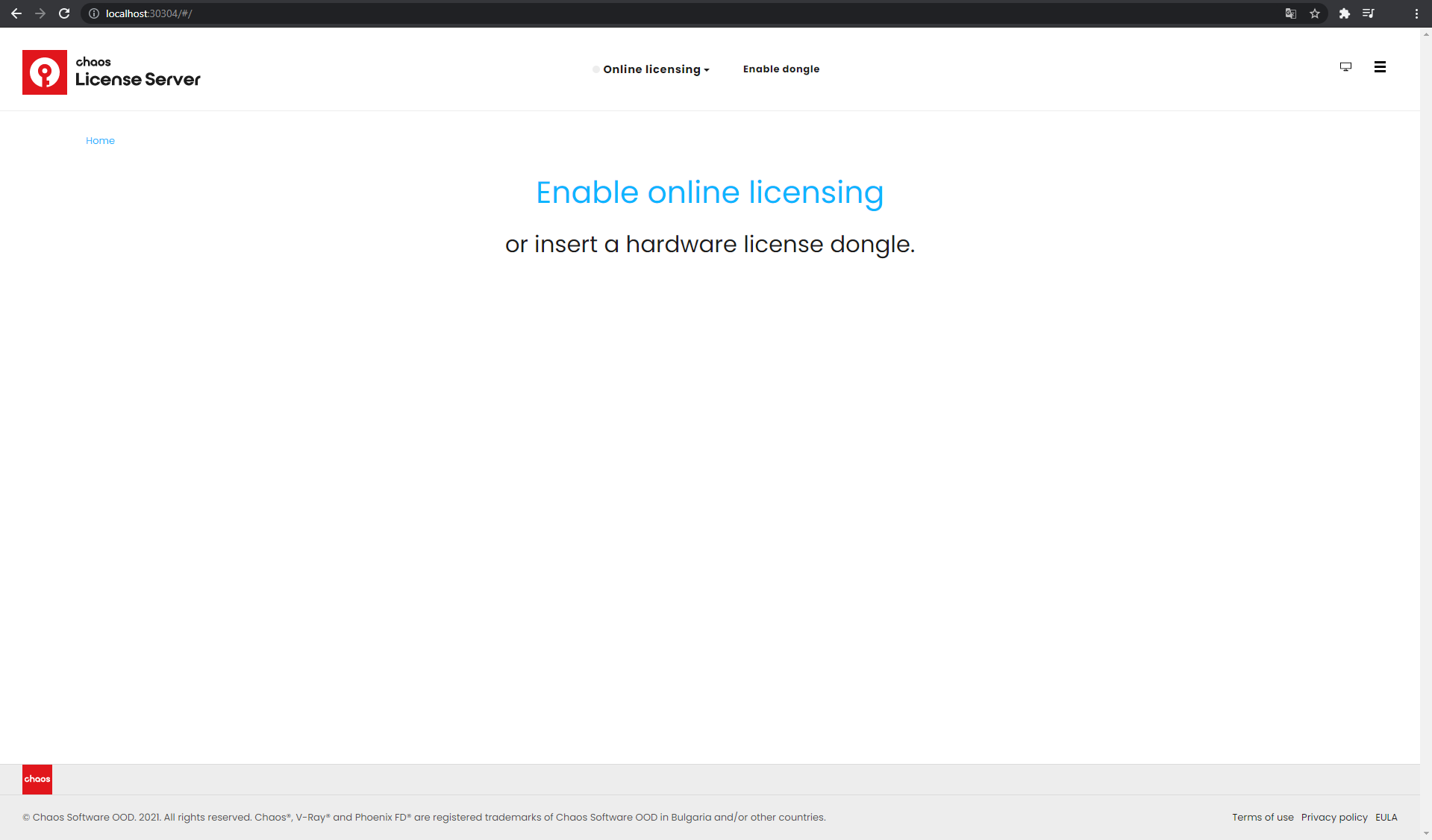Screen dimensions: 1432x840
Task: Click the red chaos logo in the footer
Action: 37,779
